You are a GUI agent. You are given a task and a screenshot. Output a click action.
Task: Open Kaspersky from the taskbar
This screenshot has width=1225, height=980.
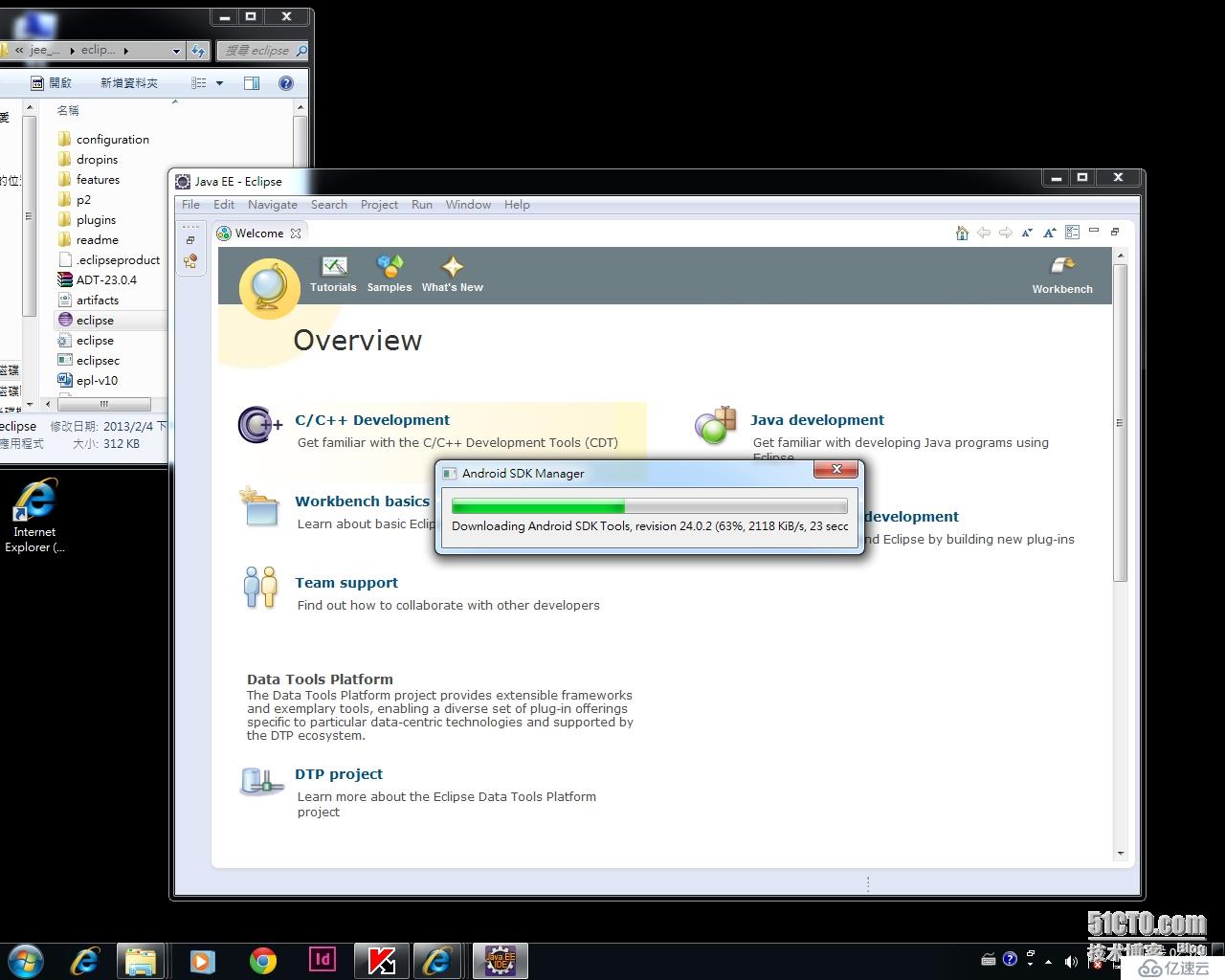pos(382,961)
